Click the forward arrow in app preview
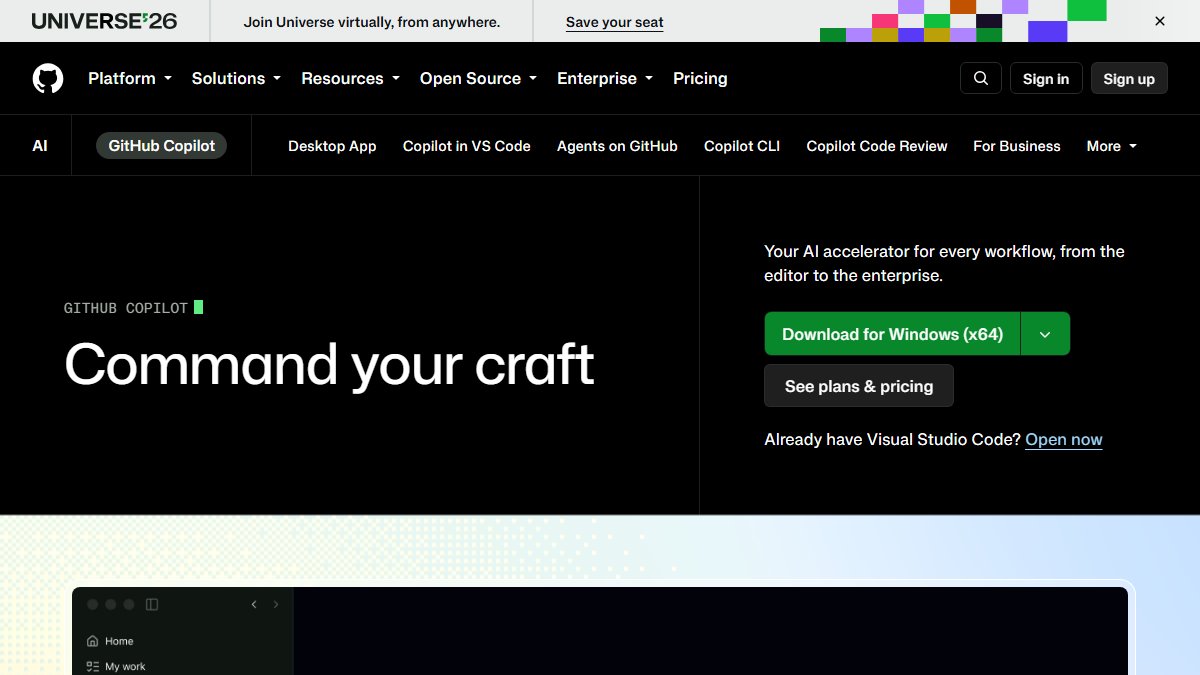Viewport: 1200px width, 675px height. (276, 604)
